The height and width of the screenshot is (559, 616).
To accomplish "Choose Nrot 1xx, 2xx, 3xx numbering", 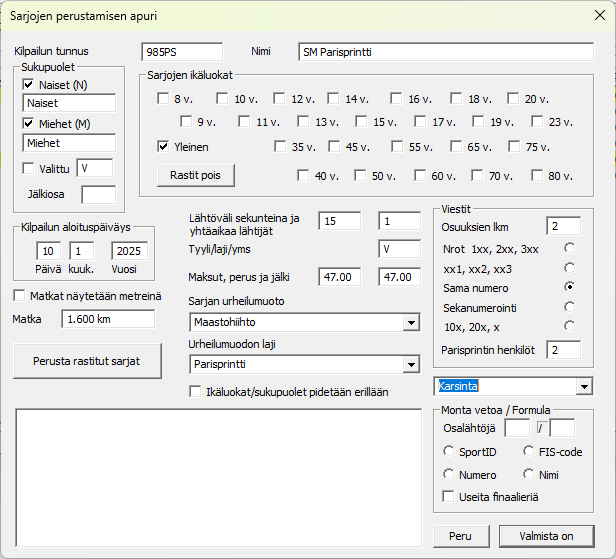I will [570, 247].
